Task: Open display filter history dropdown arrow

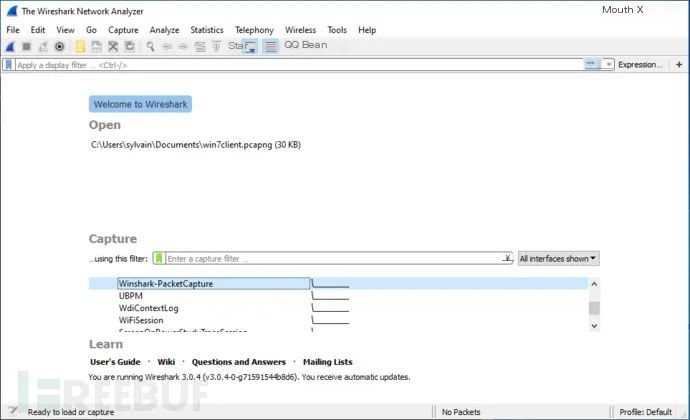Action: [608, 65]
